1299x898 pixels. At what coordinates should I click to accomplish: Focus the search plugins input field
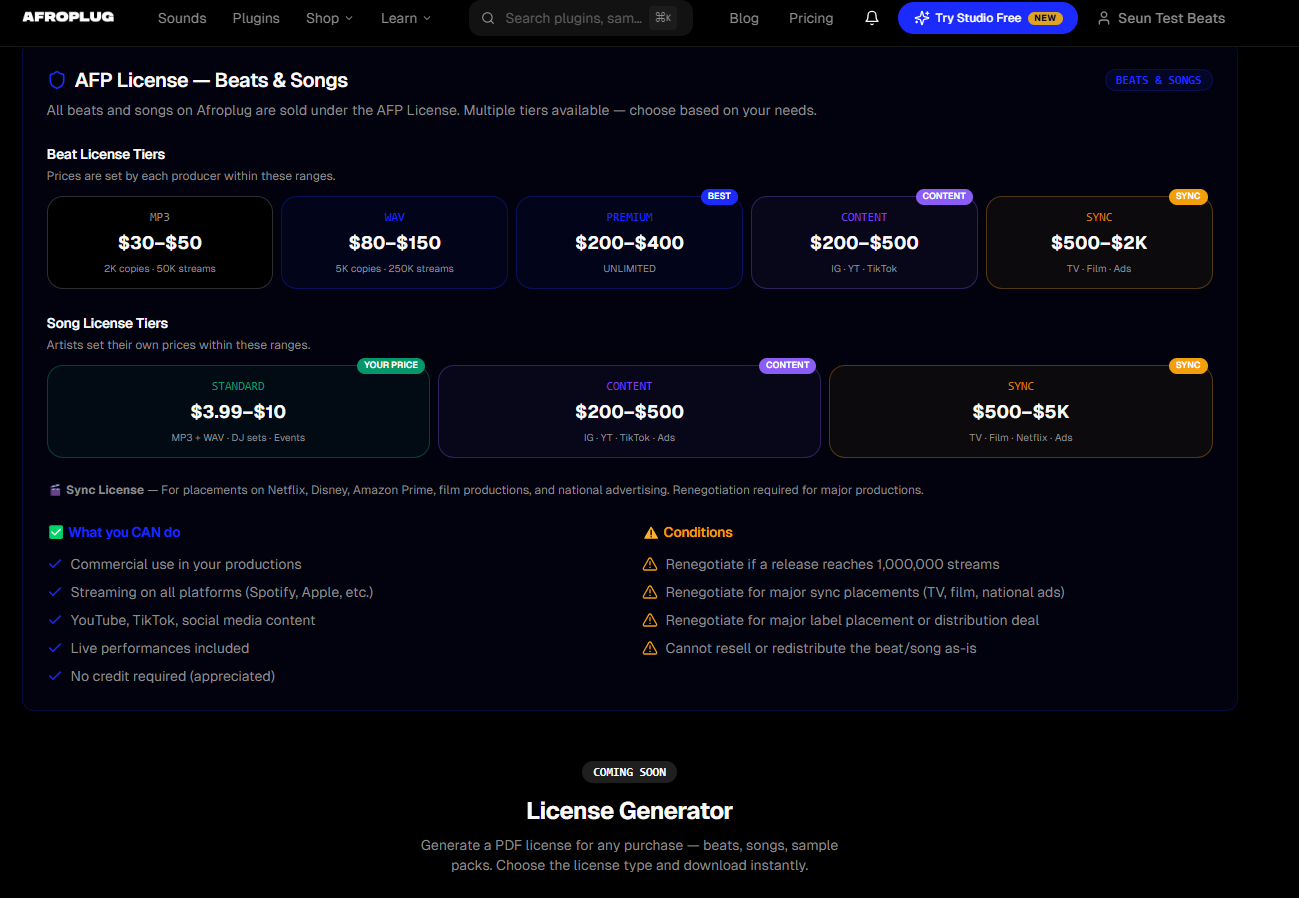573,18
